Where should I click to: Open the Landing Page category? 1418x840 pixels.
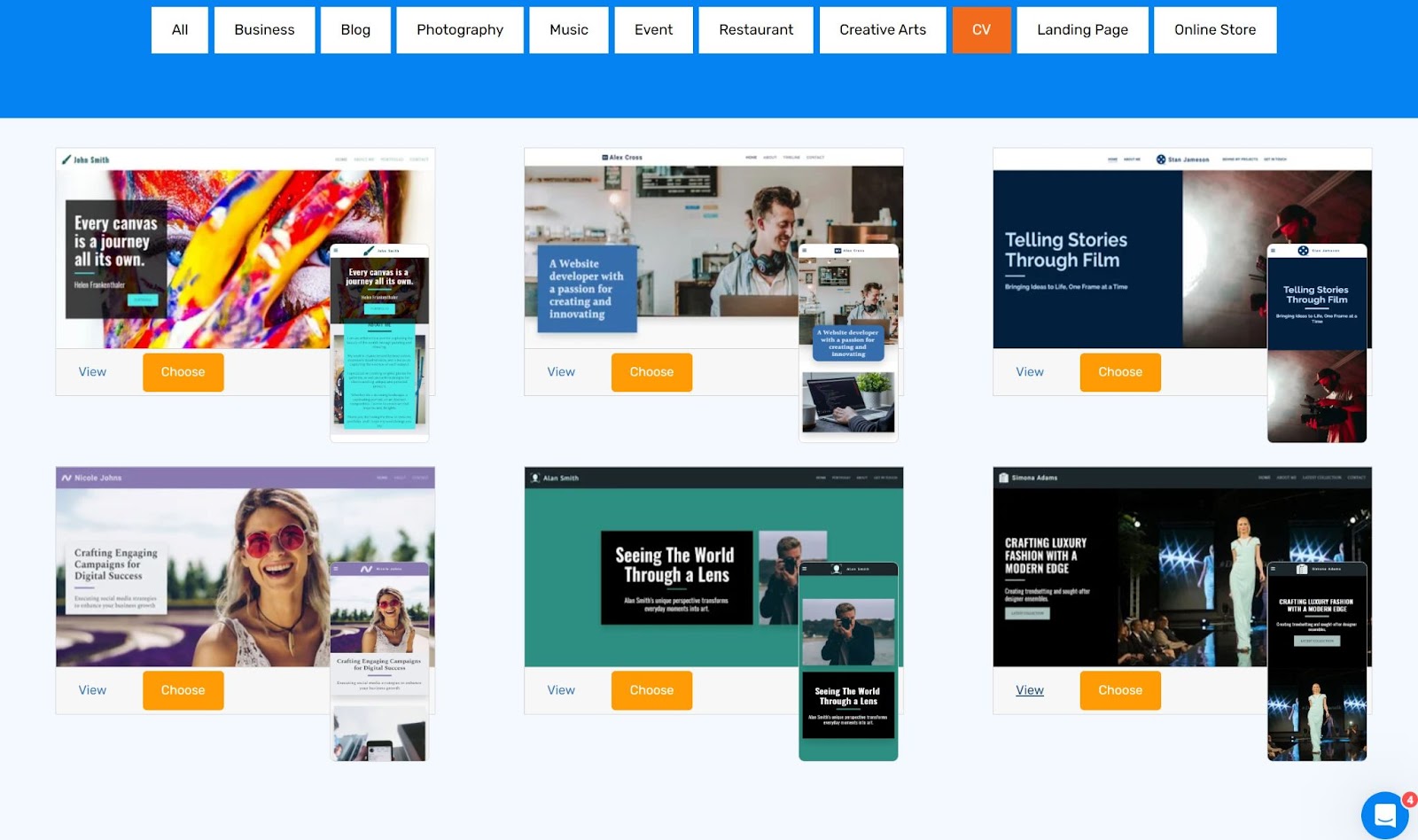1082,29
